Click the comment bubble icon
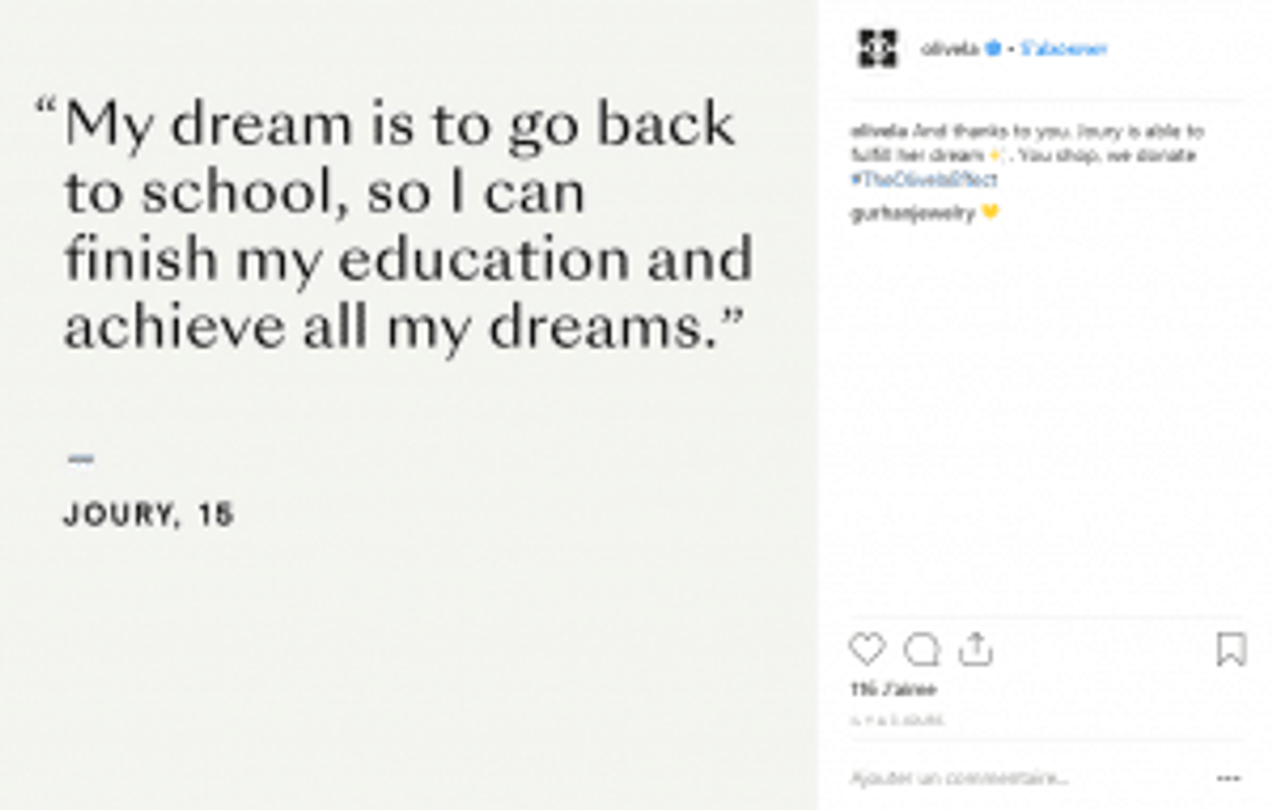The width and height of the screenshot is (1272, 810). (x=921, y=650)
